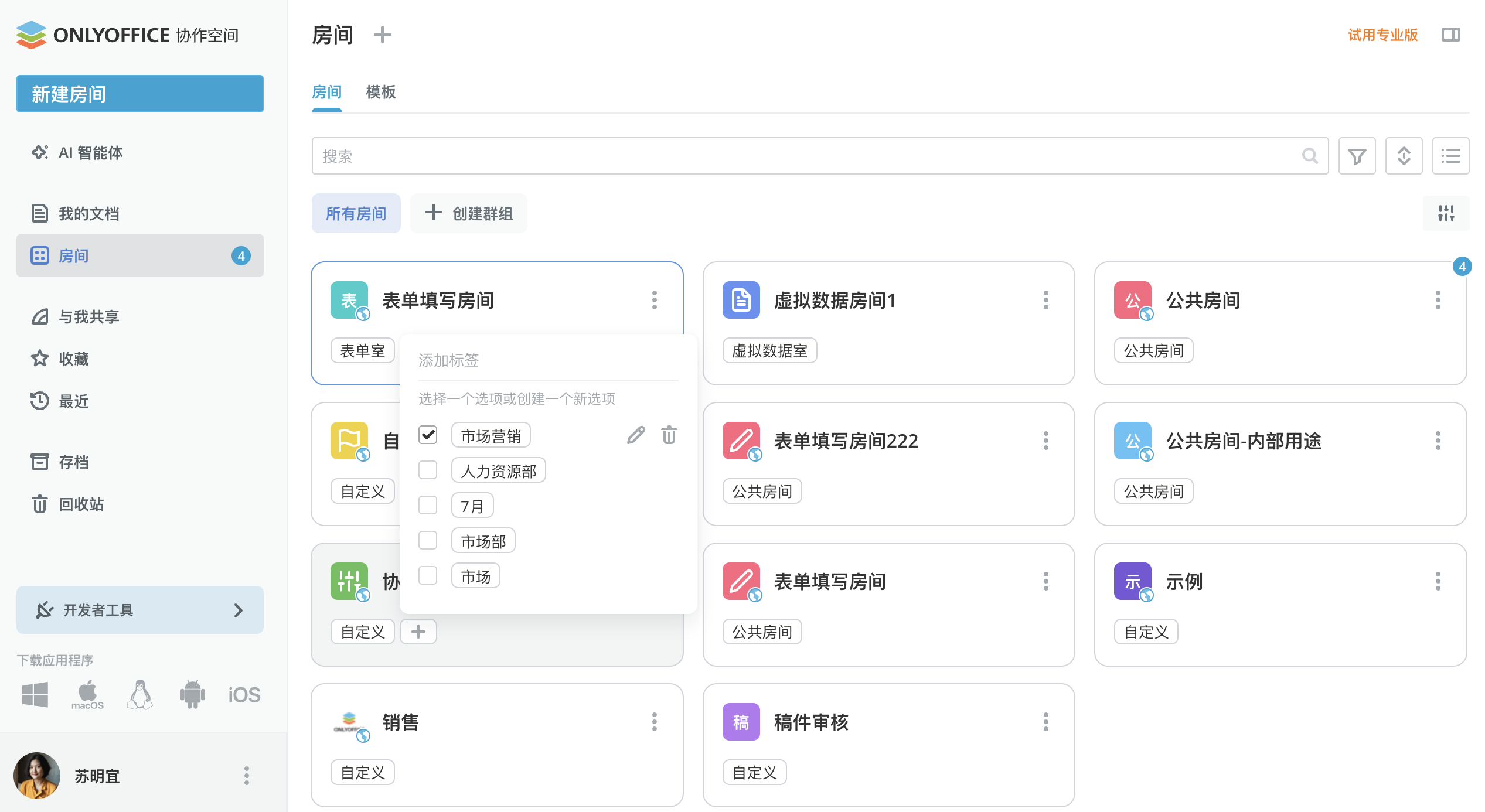This screenshot has height=812, width=1485.
Task: Select the 房间 tab
Action: click(327, 92)
